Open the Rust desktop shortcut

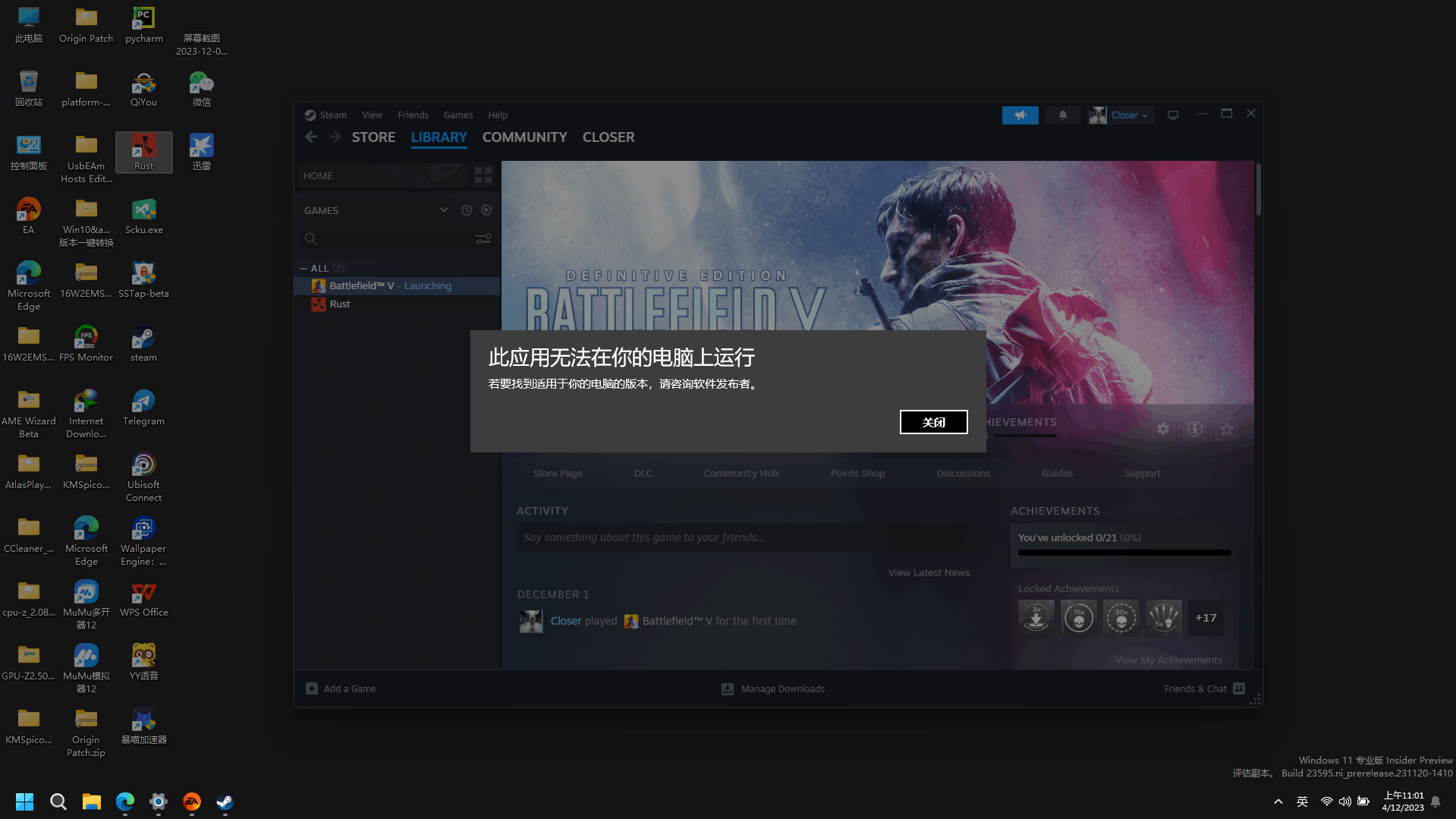coord(143,152)
